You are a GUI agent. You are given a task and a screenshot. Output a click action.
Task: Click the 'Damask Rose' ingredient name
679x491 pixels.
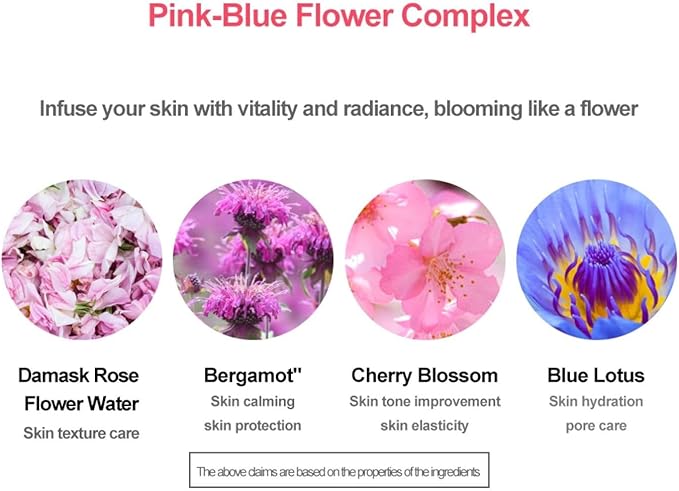79,377
